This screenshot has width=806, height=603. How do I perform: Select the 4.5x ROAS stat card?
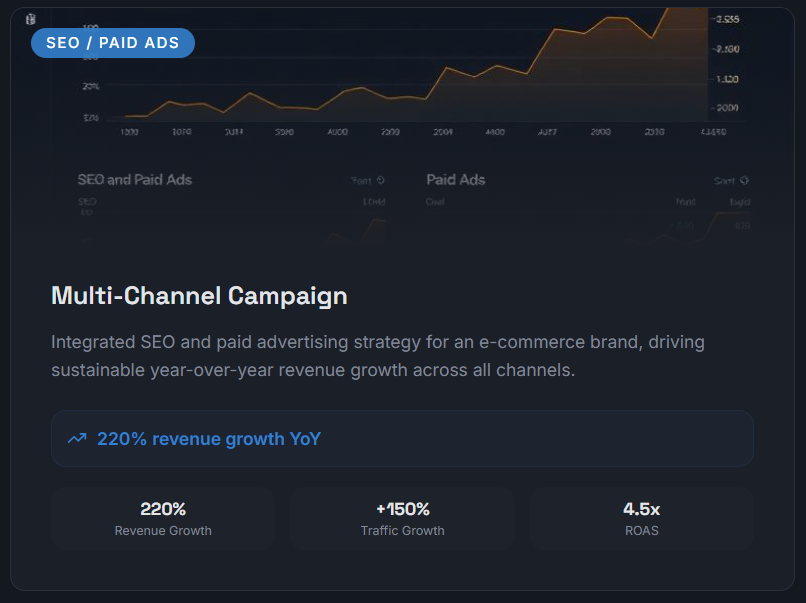(x=641, y=518)
